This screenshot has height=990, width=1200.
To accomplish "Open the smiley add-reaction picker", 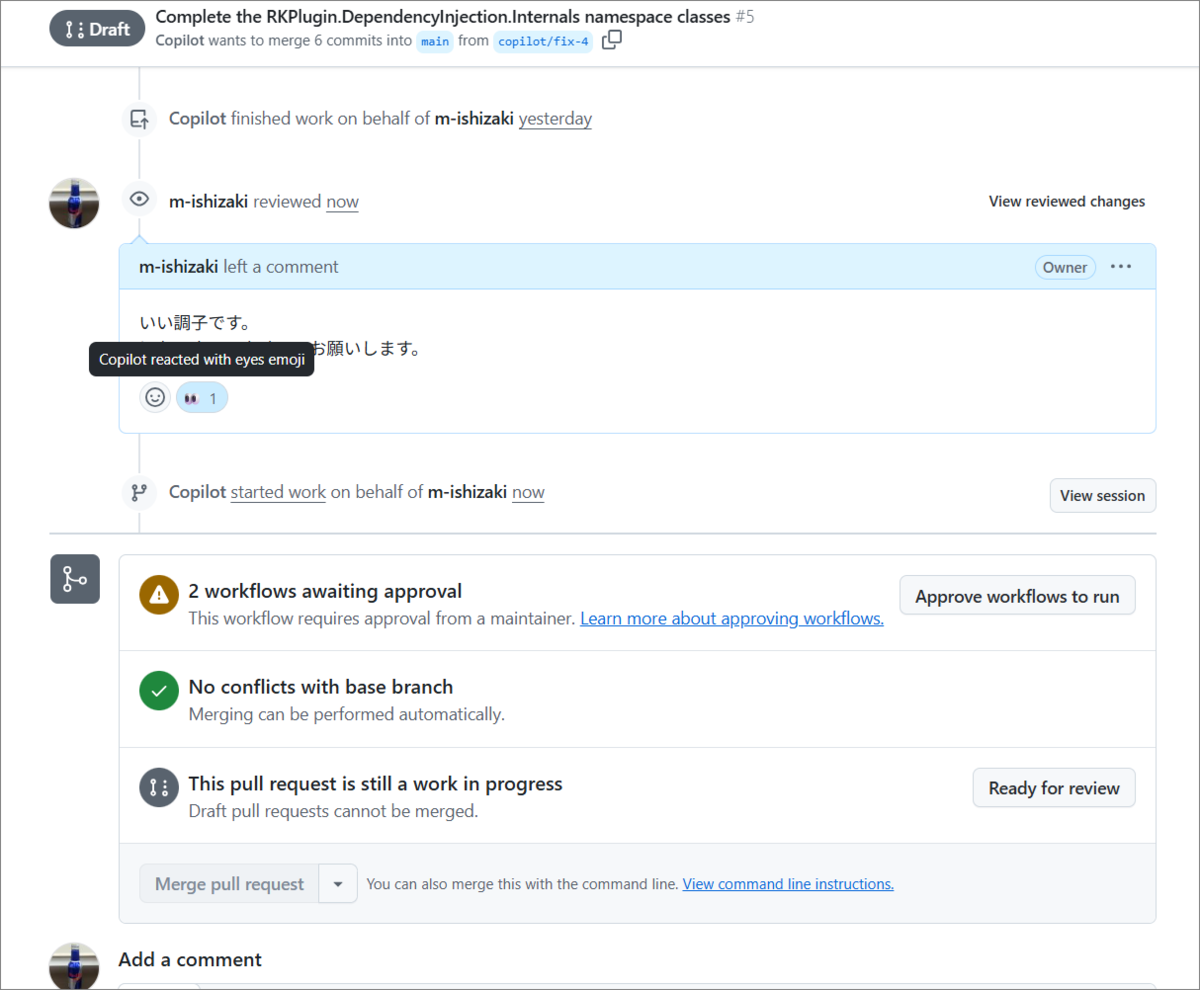I will click(x=155, y=397).
